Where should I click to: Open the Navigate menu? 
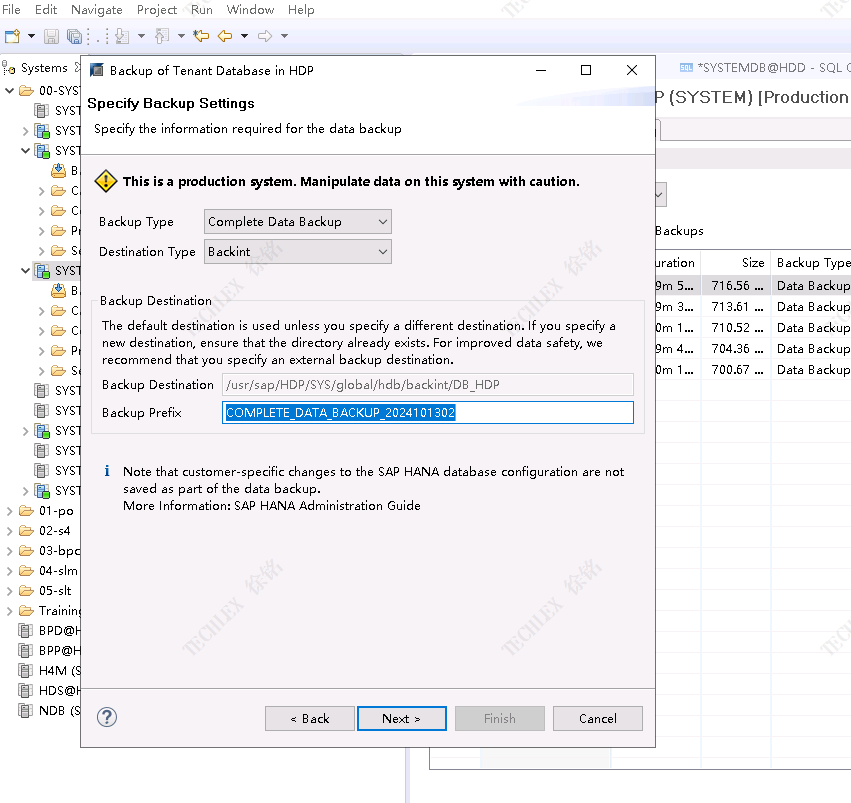pos(97,10)
